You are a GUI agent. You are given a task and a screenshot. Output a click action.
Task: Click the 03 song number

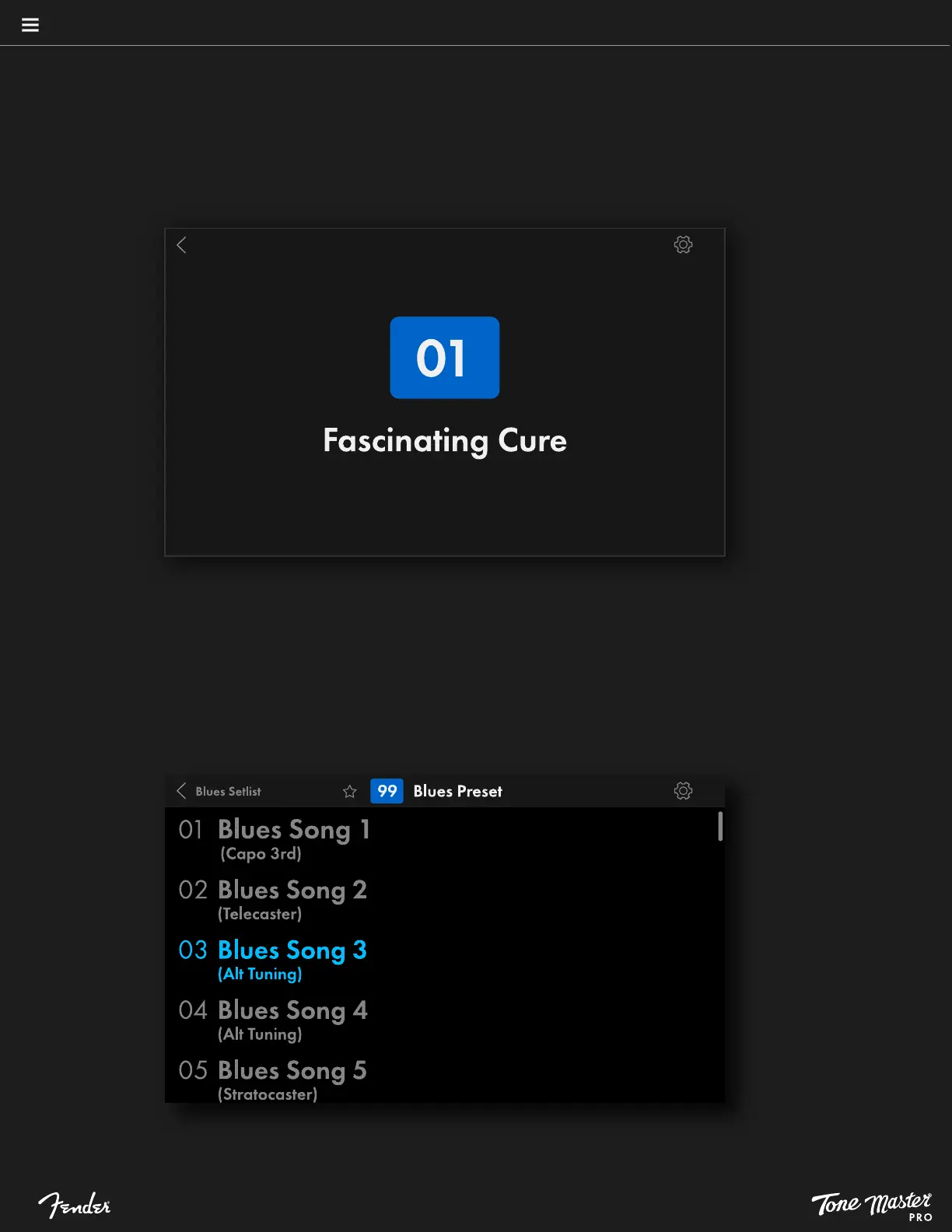click(193, 950)
